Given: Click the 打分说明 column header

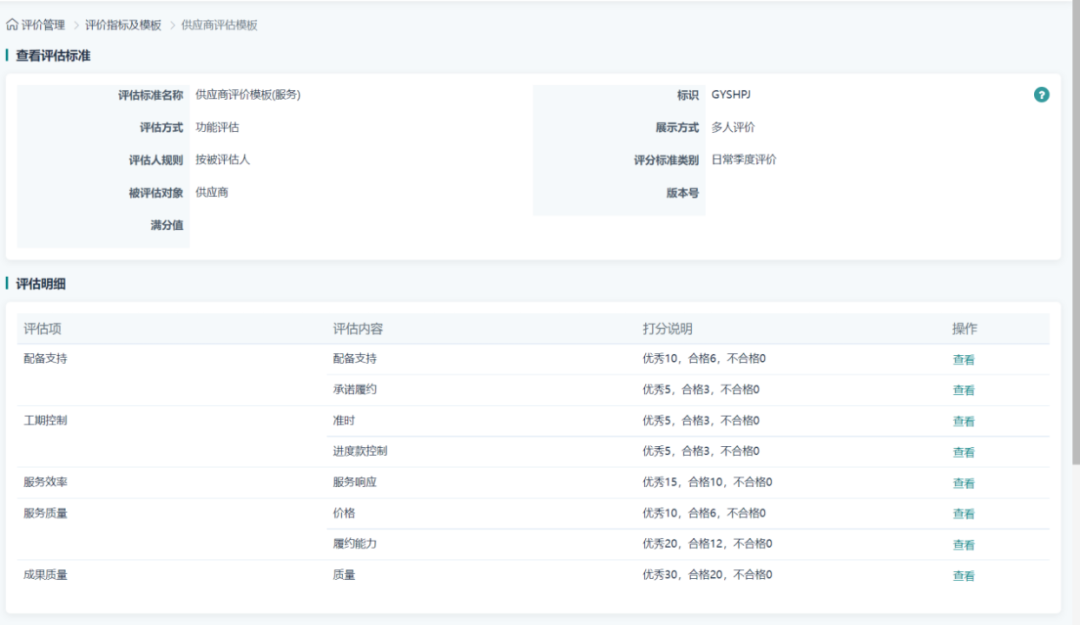Looking at the screenshot, I should [x=667, y=329].
